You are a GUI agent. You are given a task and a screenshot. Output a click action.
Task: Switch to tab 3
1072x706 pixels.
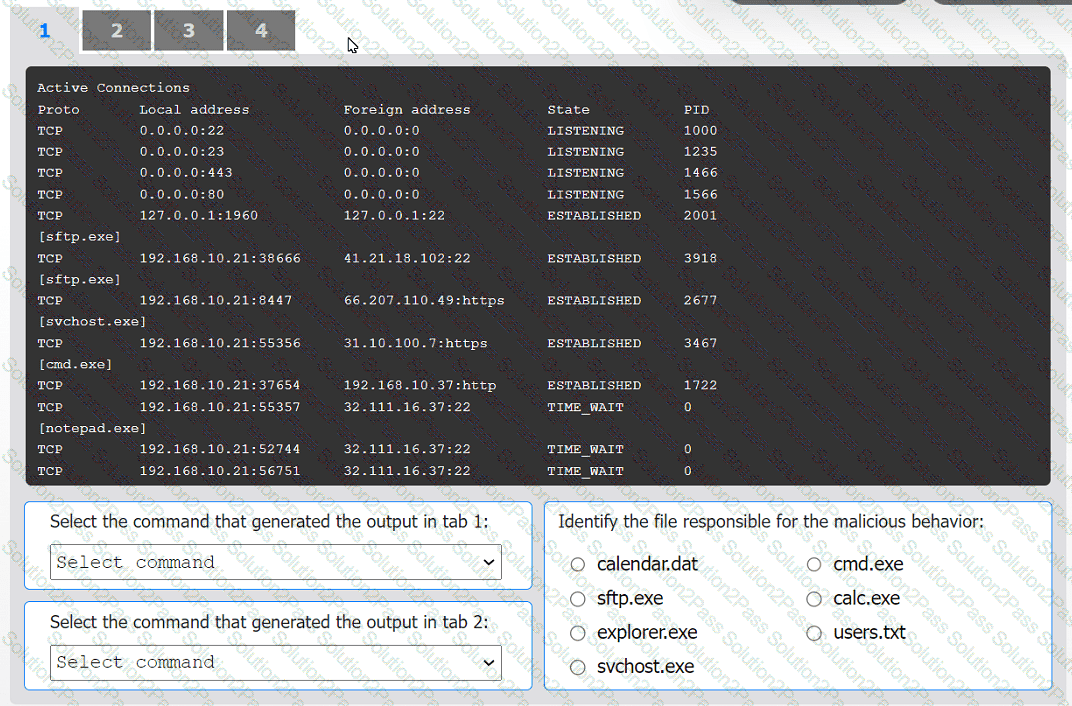[x=189, y=31]
